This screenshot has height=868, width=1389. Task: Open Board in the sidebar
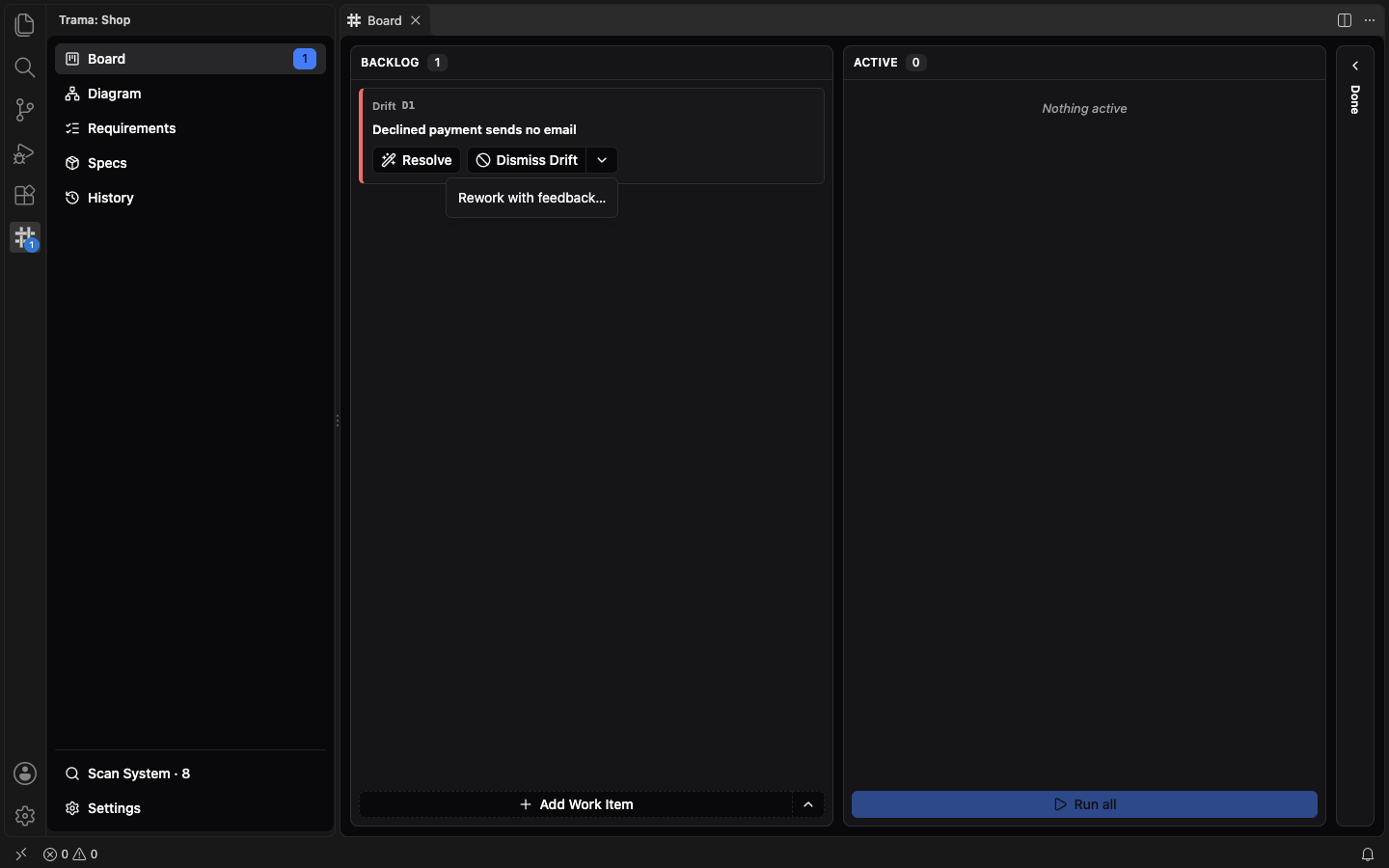[191, 59]
